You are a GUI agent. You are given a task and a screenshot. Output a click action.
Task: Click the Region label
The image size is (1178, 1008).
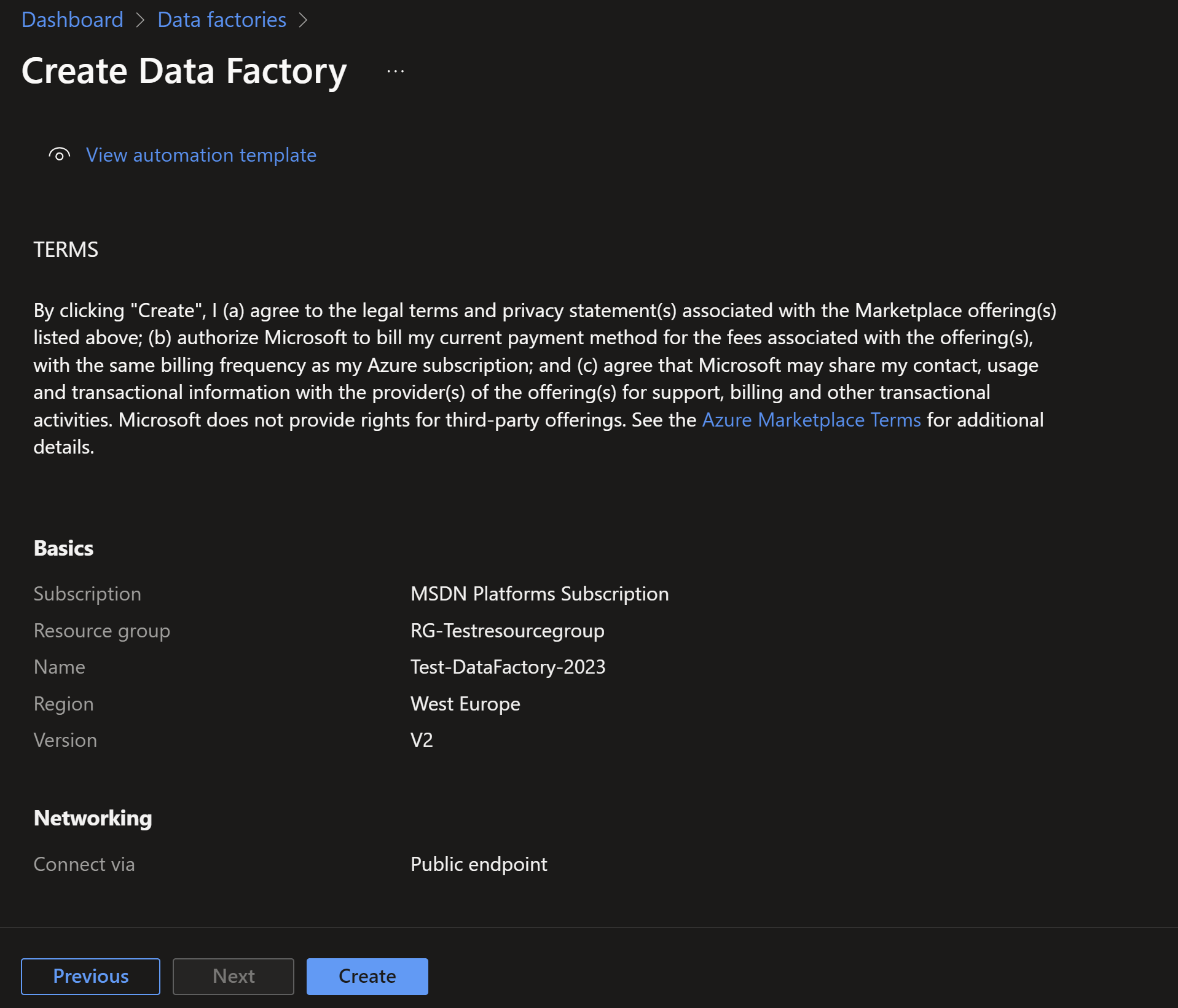63,704
